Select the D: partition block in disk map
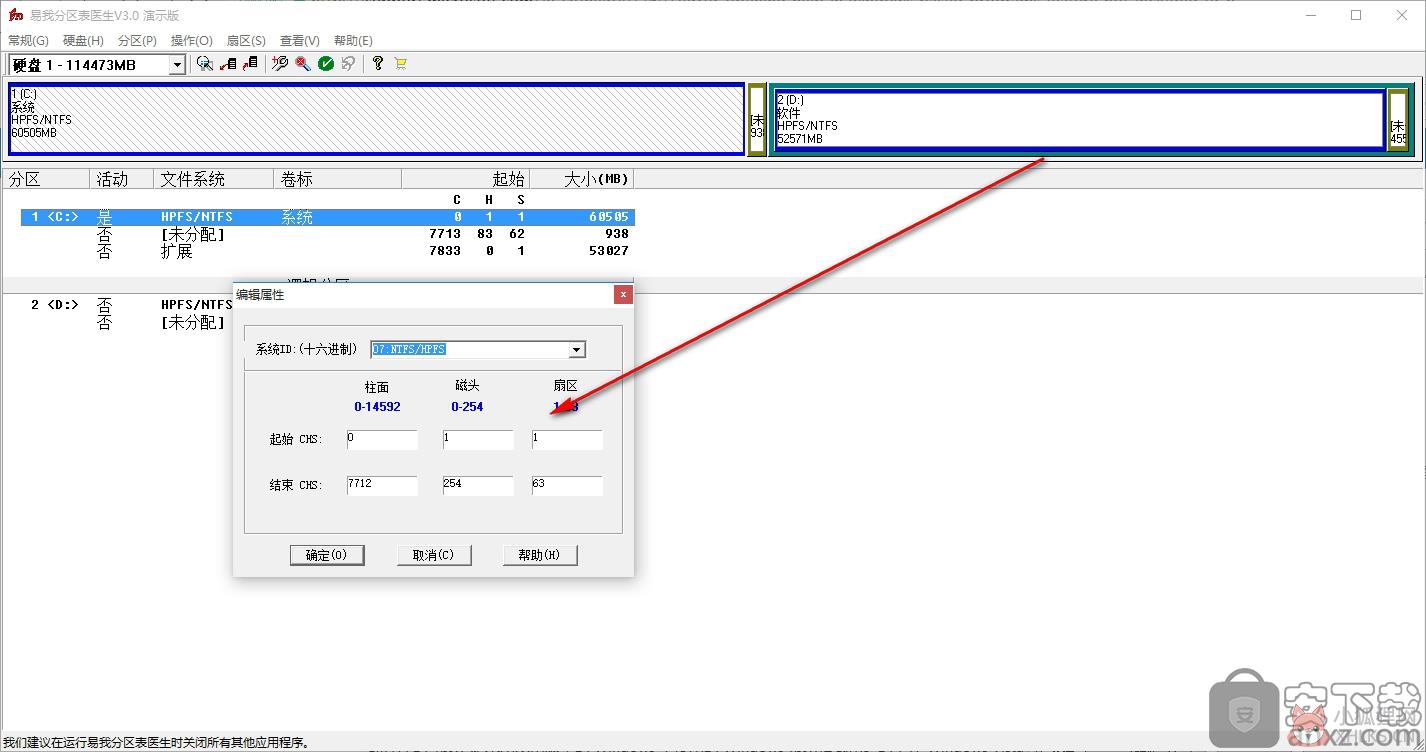 pos(1079,119)
